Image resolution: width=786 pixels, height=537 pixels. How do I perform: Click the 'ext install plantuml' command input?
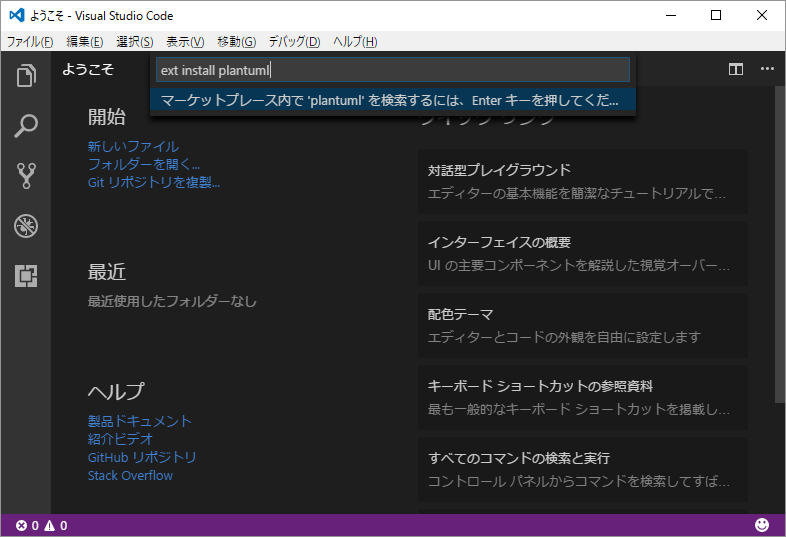click(x=393, y=70)
